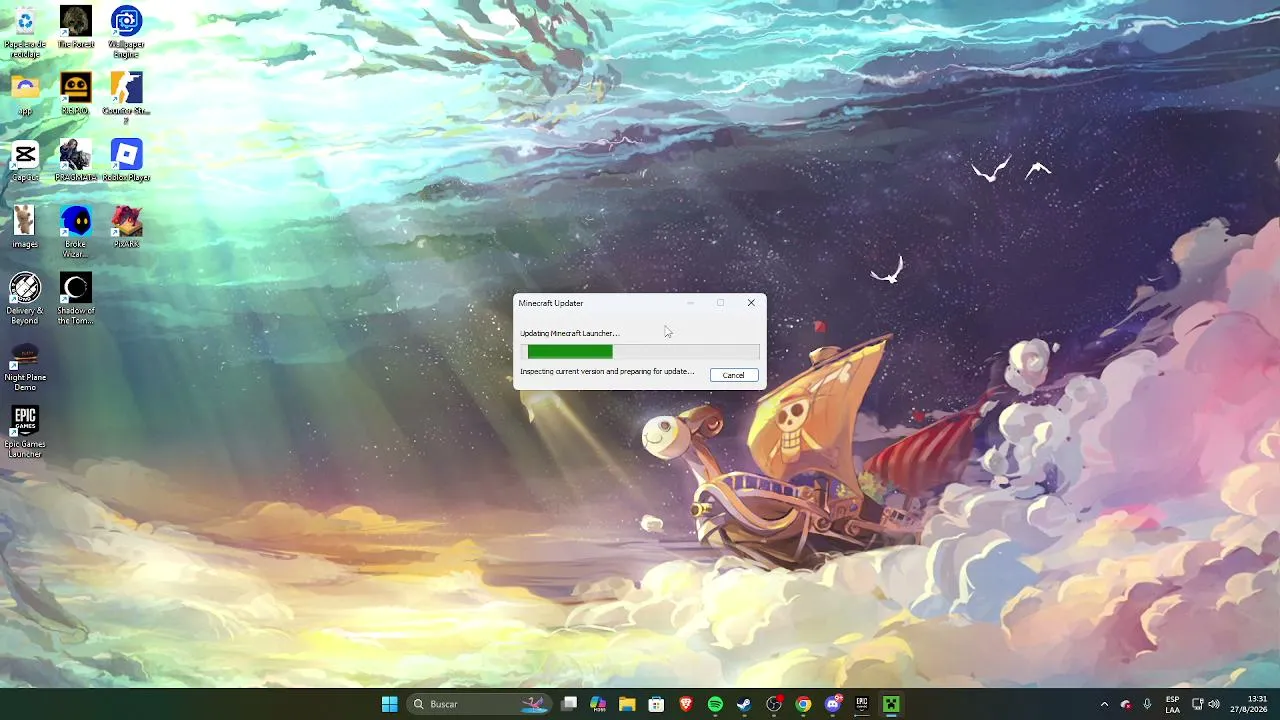Open the OneDrive tray icon with error badge

pos(1126,704)
